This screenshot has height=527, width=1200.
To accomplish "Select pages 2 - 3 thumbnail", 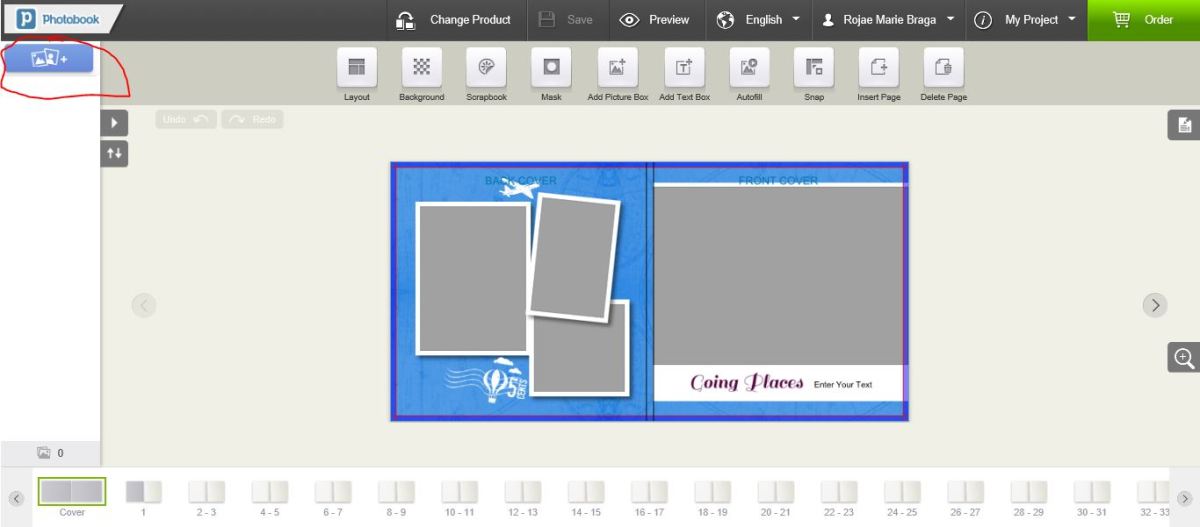I will [x=206, y=492].
